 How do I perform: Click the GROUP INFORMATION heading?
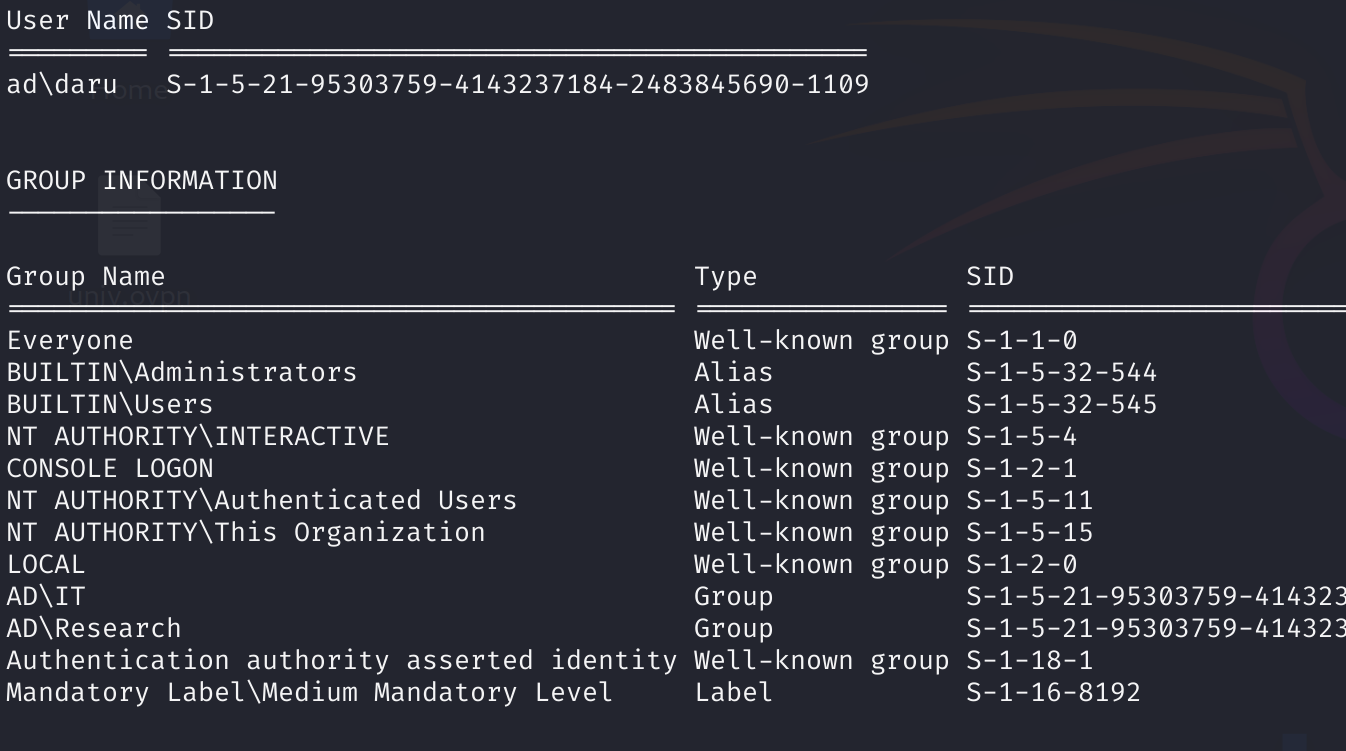142,181
